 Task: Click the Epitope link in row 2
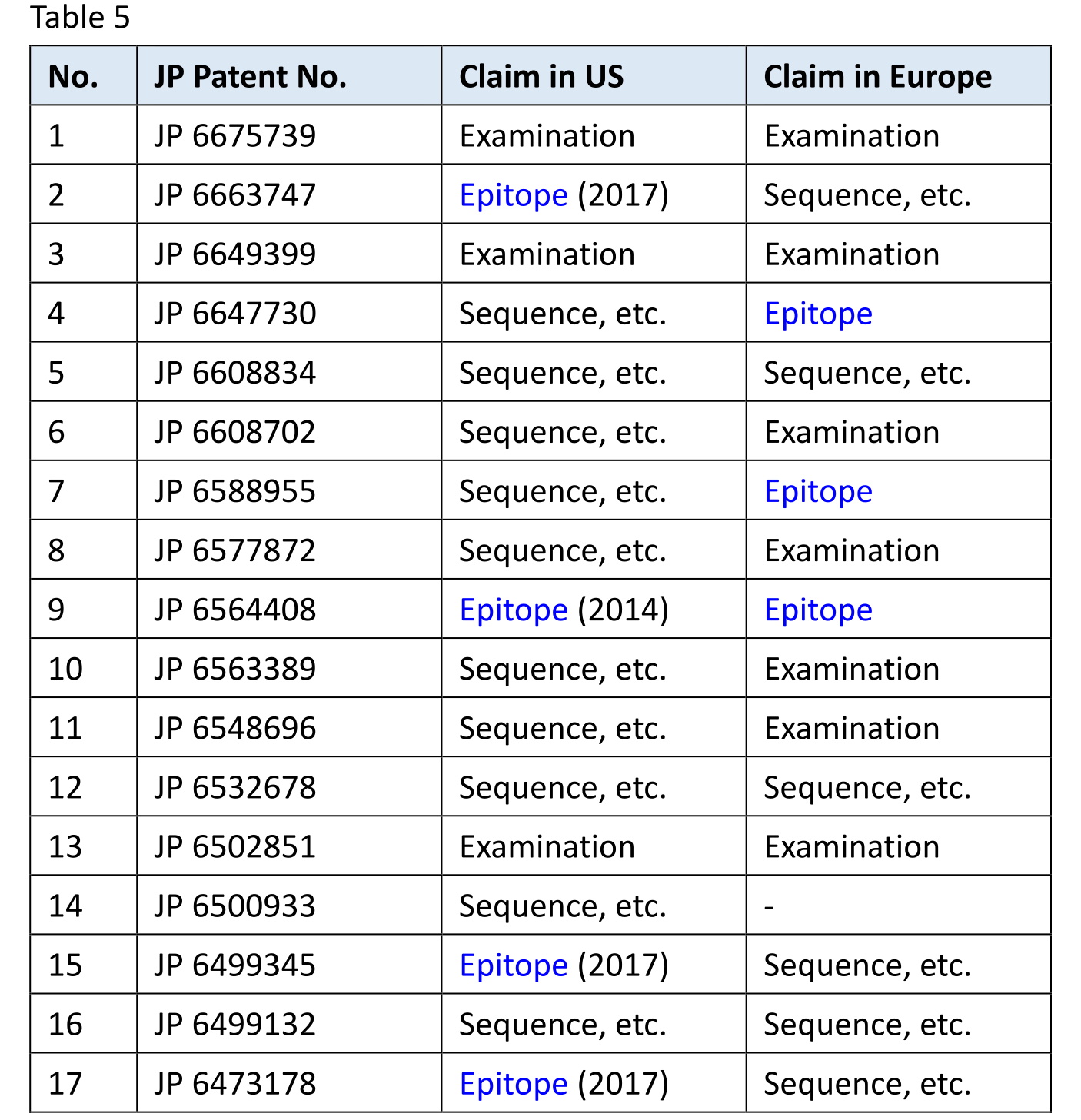point(513,195)
